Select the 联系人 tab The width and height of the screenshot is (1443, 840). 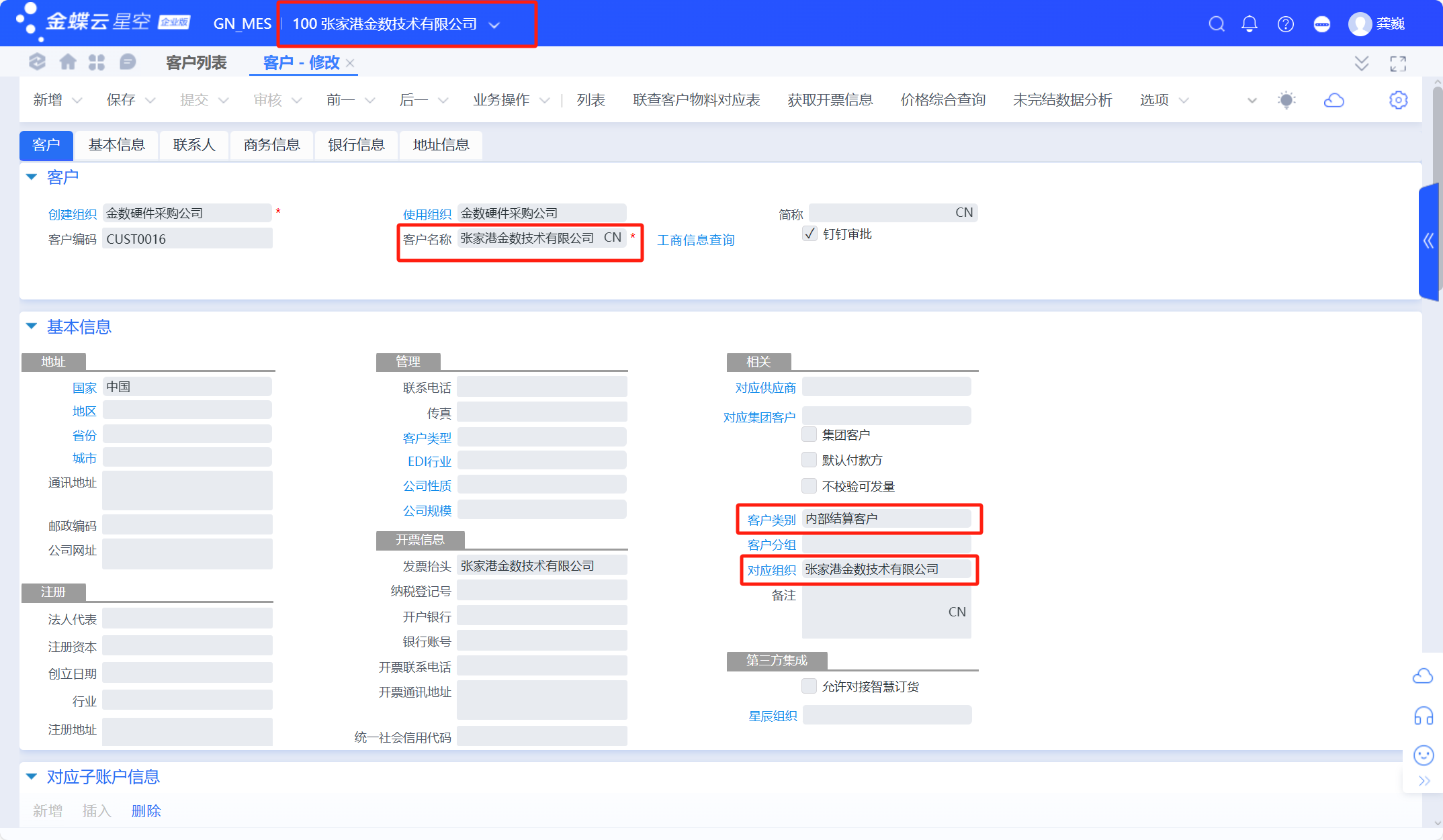[194, 145]
